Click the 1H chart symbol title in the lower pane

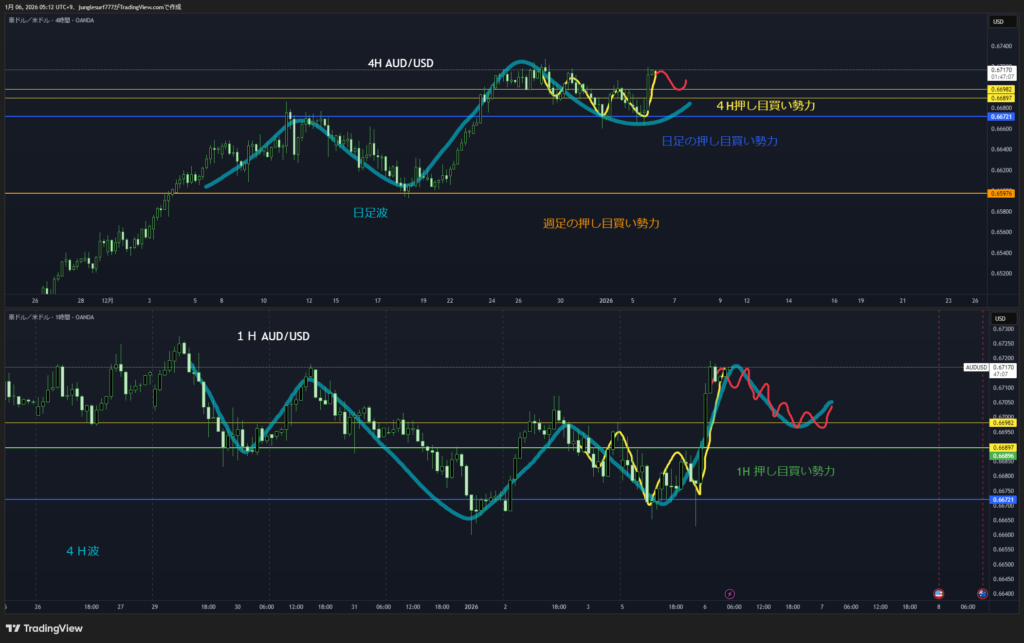(x=50, y=317)
